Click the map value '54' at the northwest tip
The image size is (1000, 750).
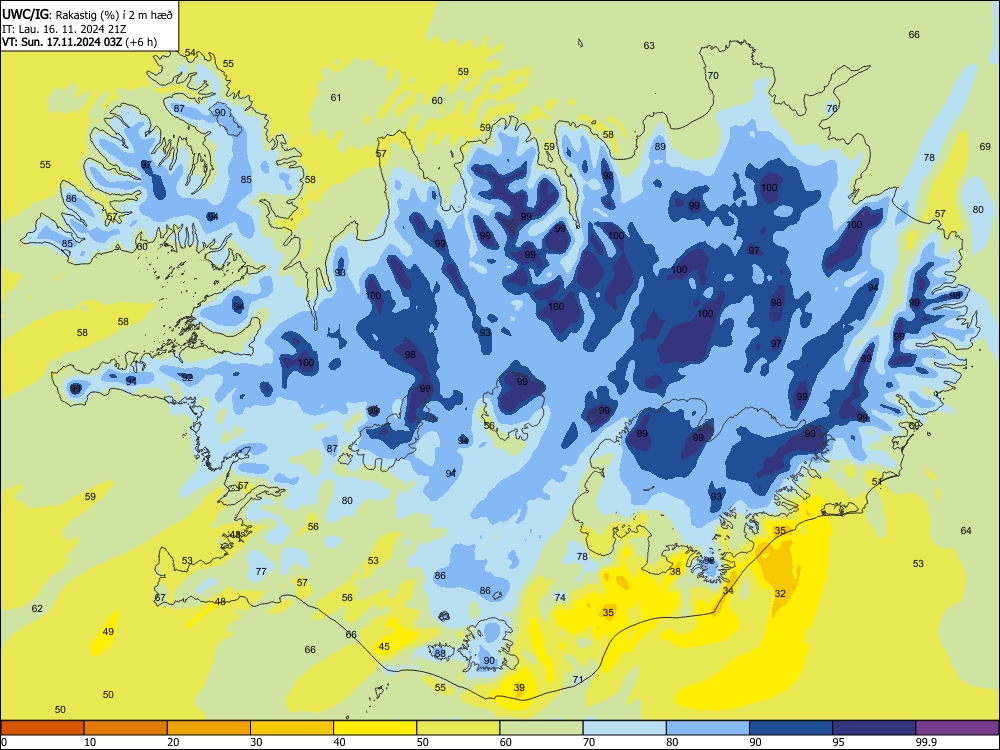pyautogui.click(x=190, y=52)
